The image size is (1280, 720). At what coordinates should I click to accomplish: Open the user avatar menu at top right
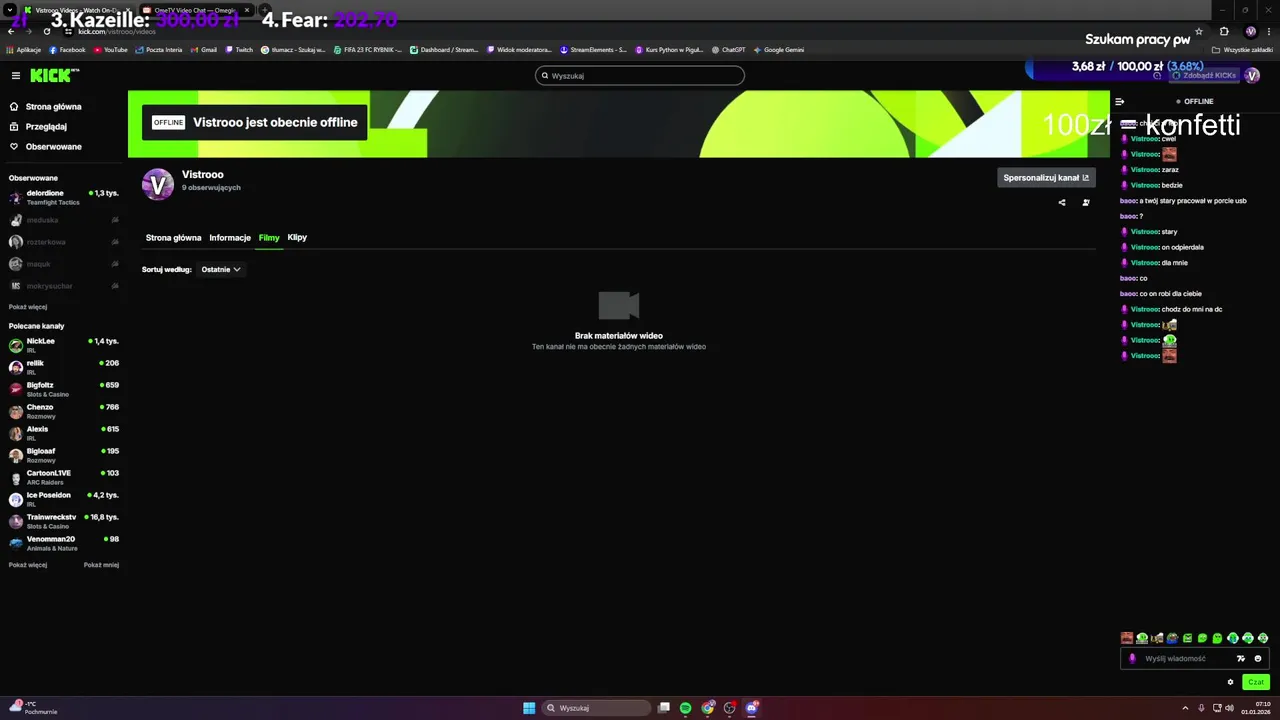[1252, 76]
